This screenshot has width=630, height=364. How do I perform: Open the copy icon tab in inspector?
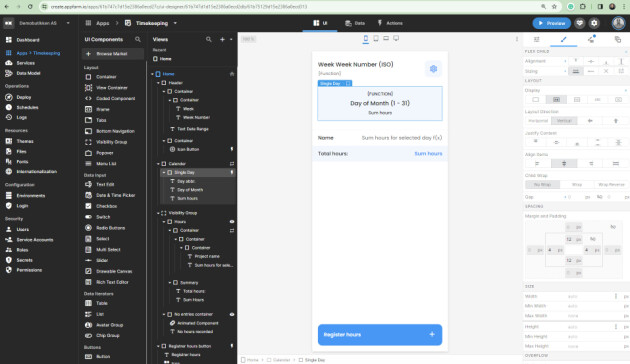pyautogui.click(x=618, y=39)
